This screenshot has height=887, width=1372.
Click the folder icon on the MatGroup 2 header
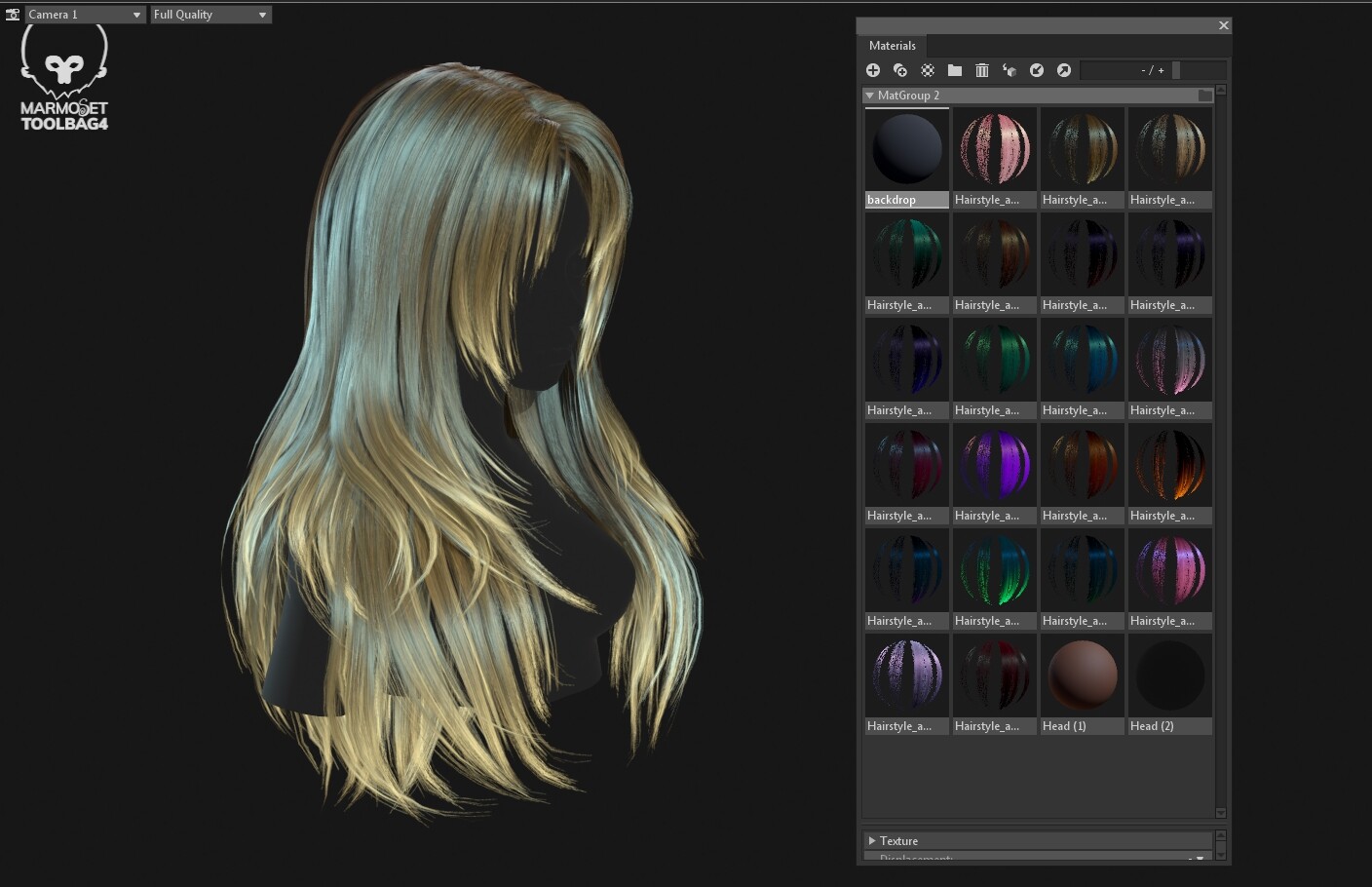pos(1205,95)
